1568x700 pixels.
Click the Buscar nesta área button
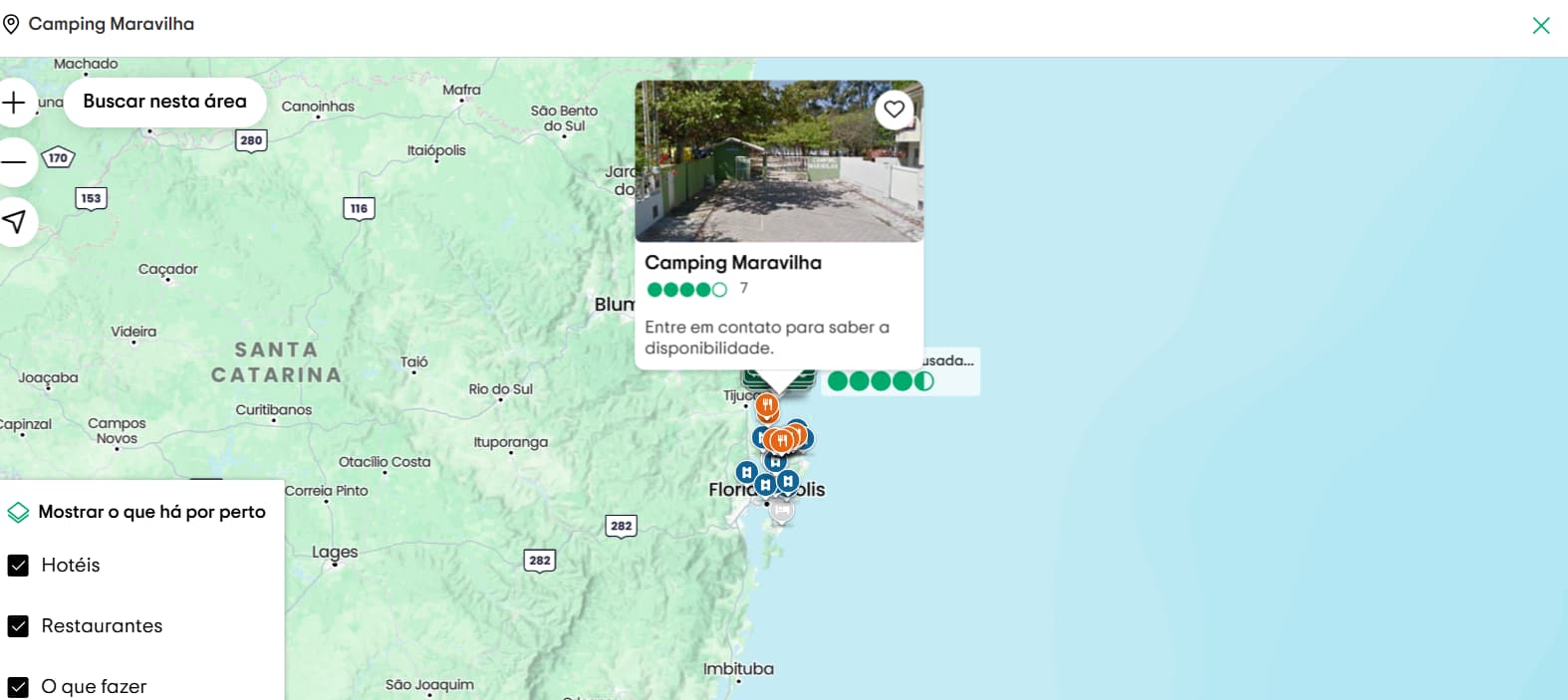coord(164,102)
